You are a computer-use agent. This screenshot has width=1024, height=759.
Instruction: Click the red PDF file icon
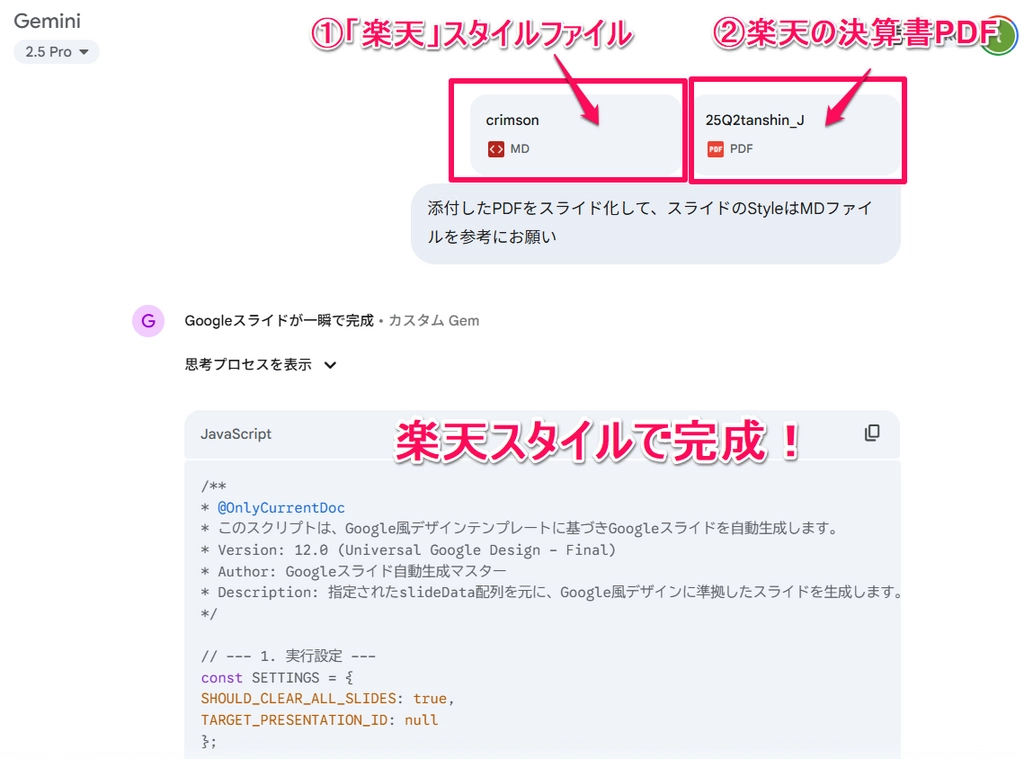[x=715, y=149]
